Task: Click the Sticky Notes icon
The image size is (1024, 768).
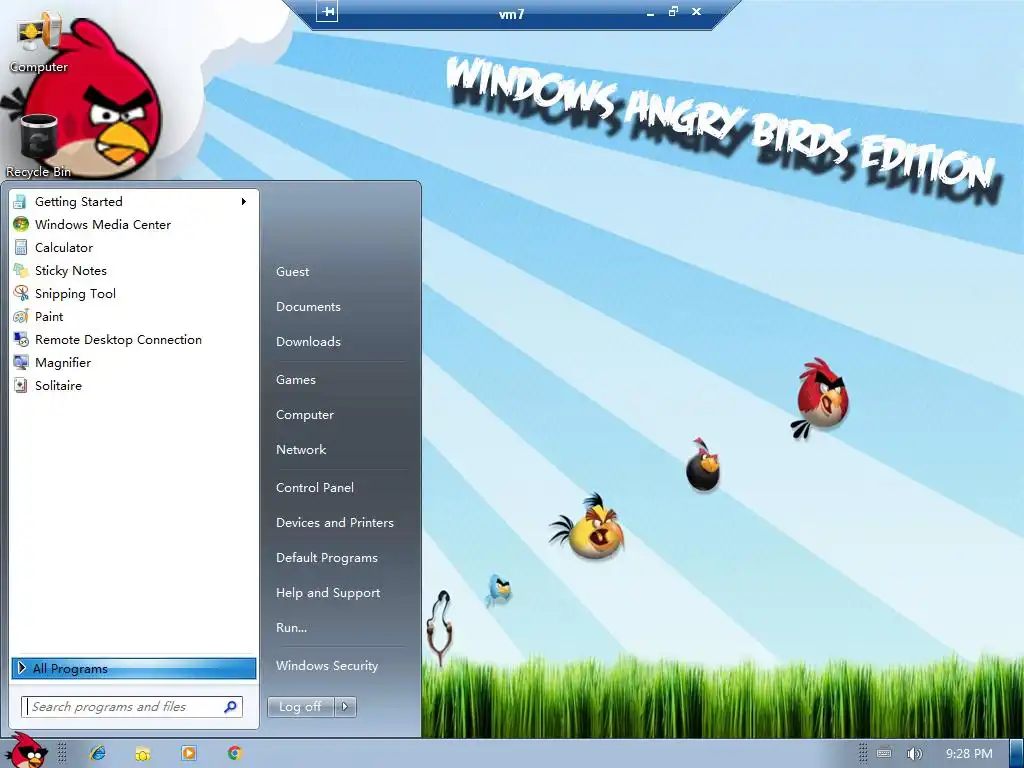Action: [x=21, y=270]
